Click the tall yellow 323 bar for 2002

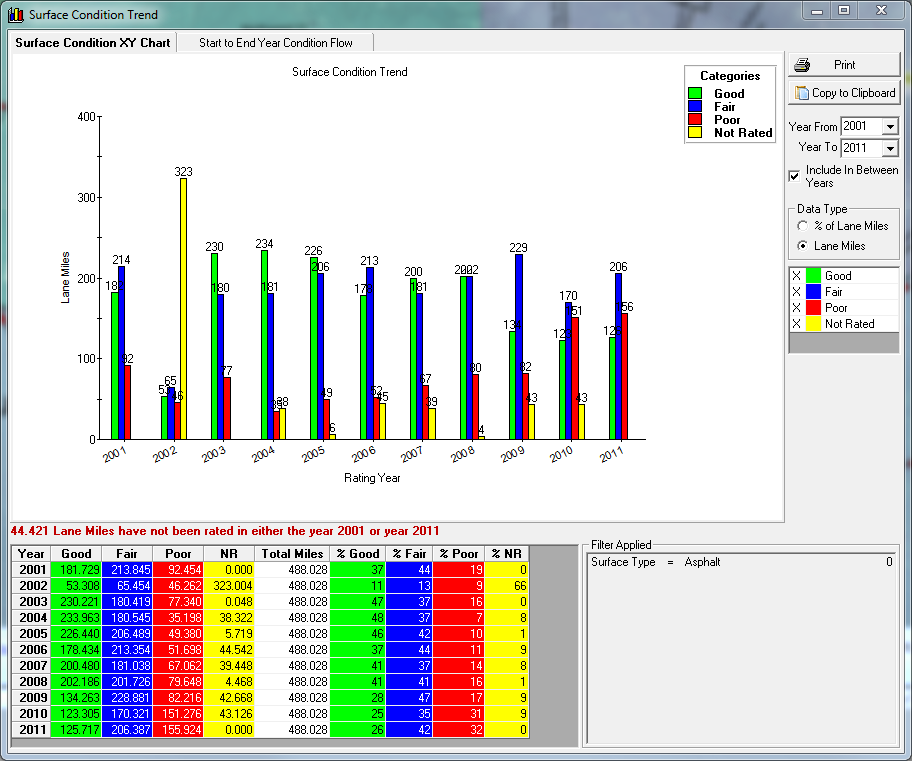[183, 309]
